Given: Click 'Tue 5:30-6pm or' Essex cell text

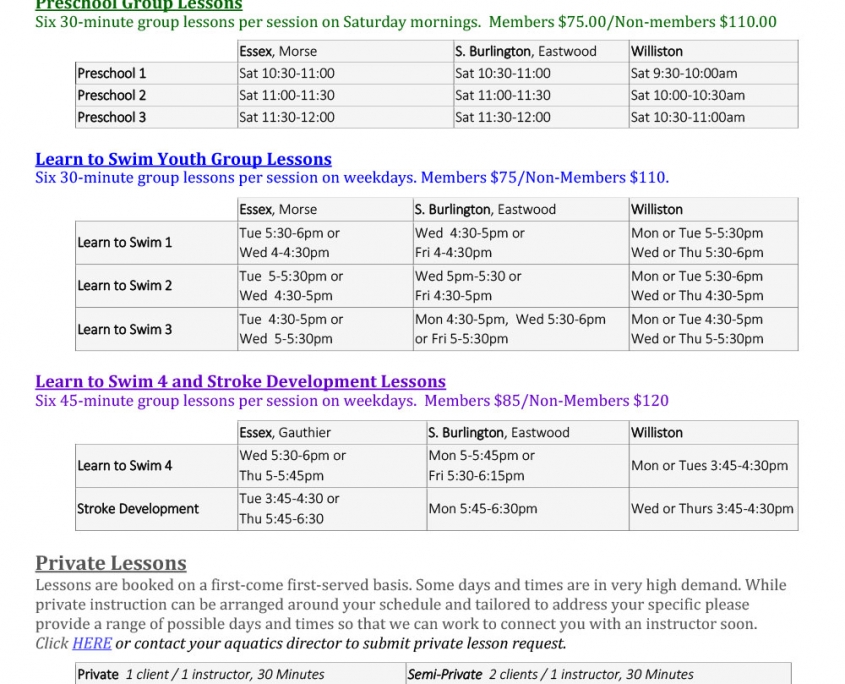Looking at the screenshot, I should (289, 233).
